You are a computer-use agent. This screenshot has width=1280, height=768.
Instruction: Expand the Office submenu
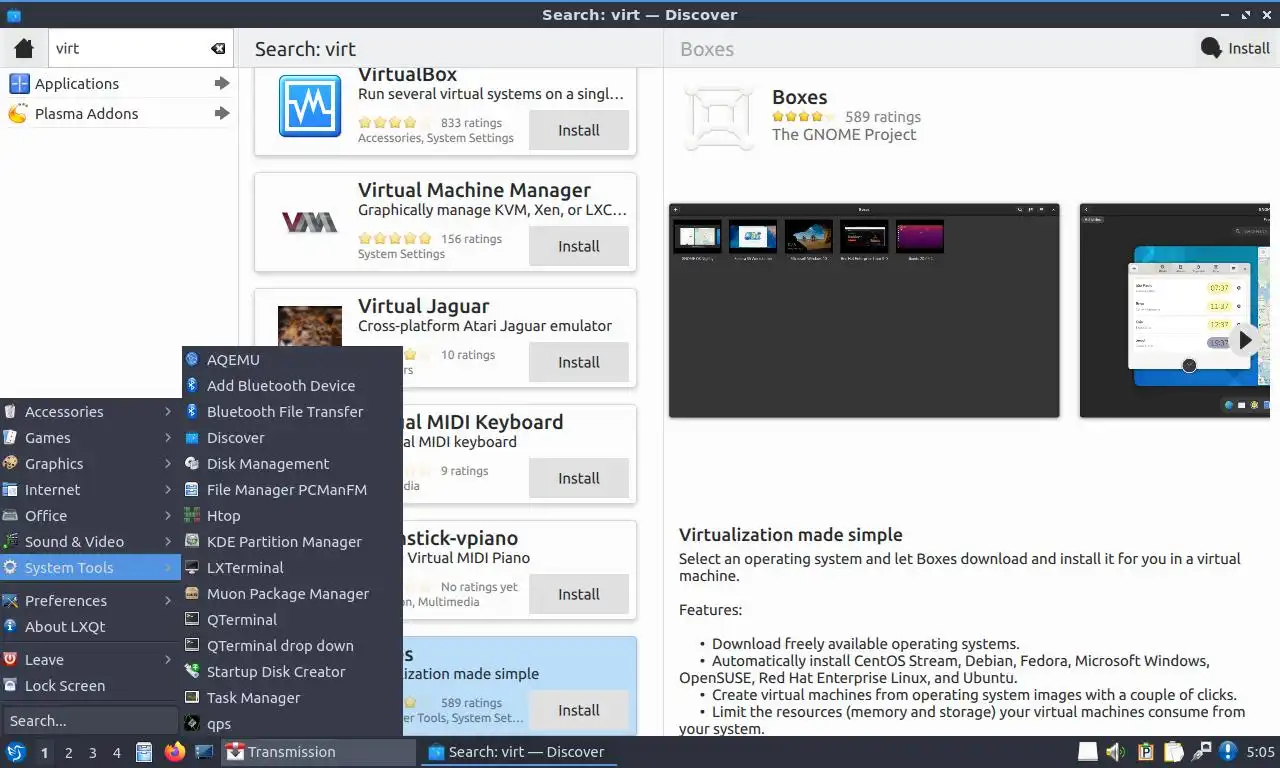[x=90, y=516]
